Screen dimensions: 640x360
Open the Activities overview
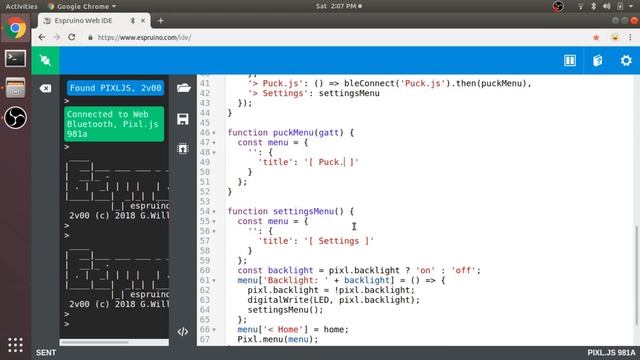pyautogui.click(x=21, y=6)
